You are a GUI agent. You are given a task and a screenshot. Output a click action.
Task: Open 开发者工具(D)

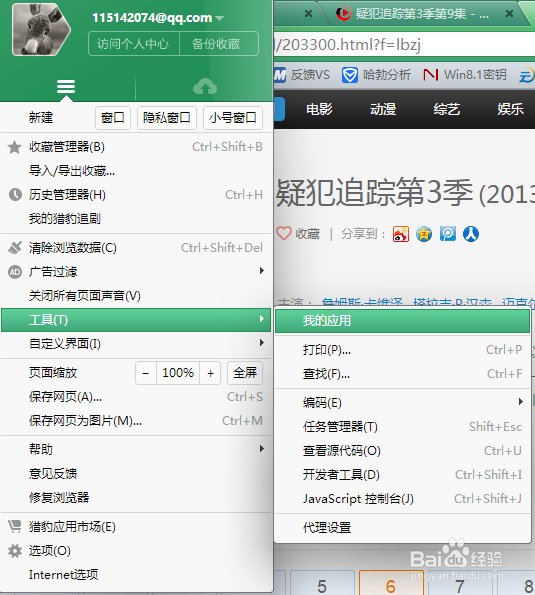coord(402,474)
